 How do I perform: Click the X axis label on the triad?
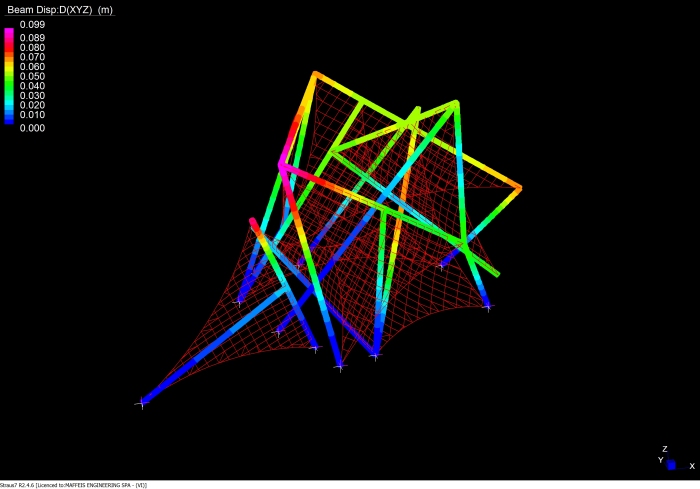click(691, 466)
